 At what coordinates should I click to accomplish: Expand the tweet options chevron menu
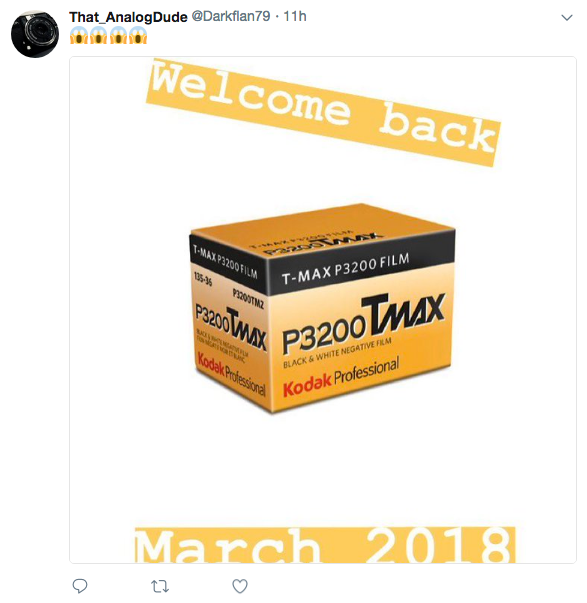567,18
